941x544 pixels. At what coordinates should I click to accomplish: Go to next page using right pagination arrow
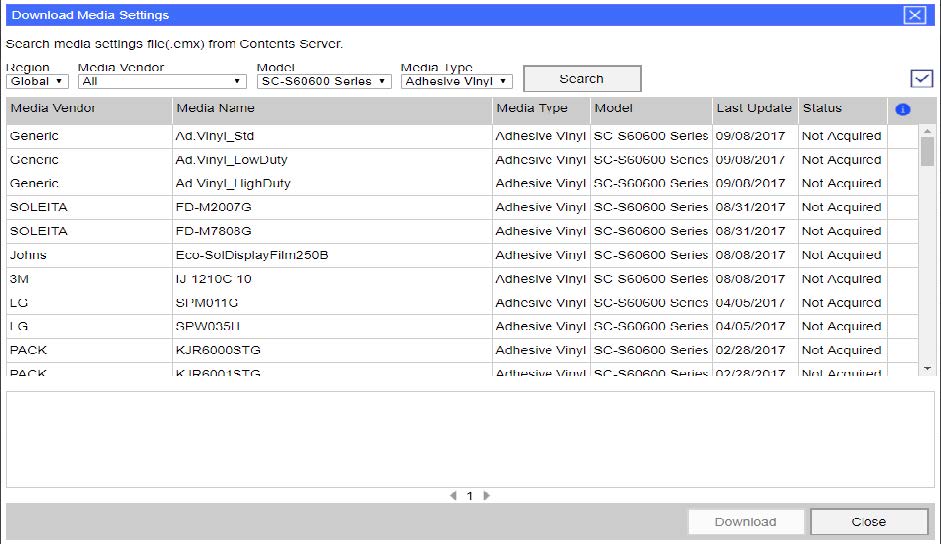(x=487, y=496)
